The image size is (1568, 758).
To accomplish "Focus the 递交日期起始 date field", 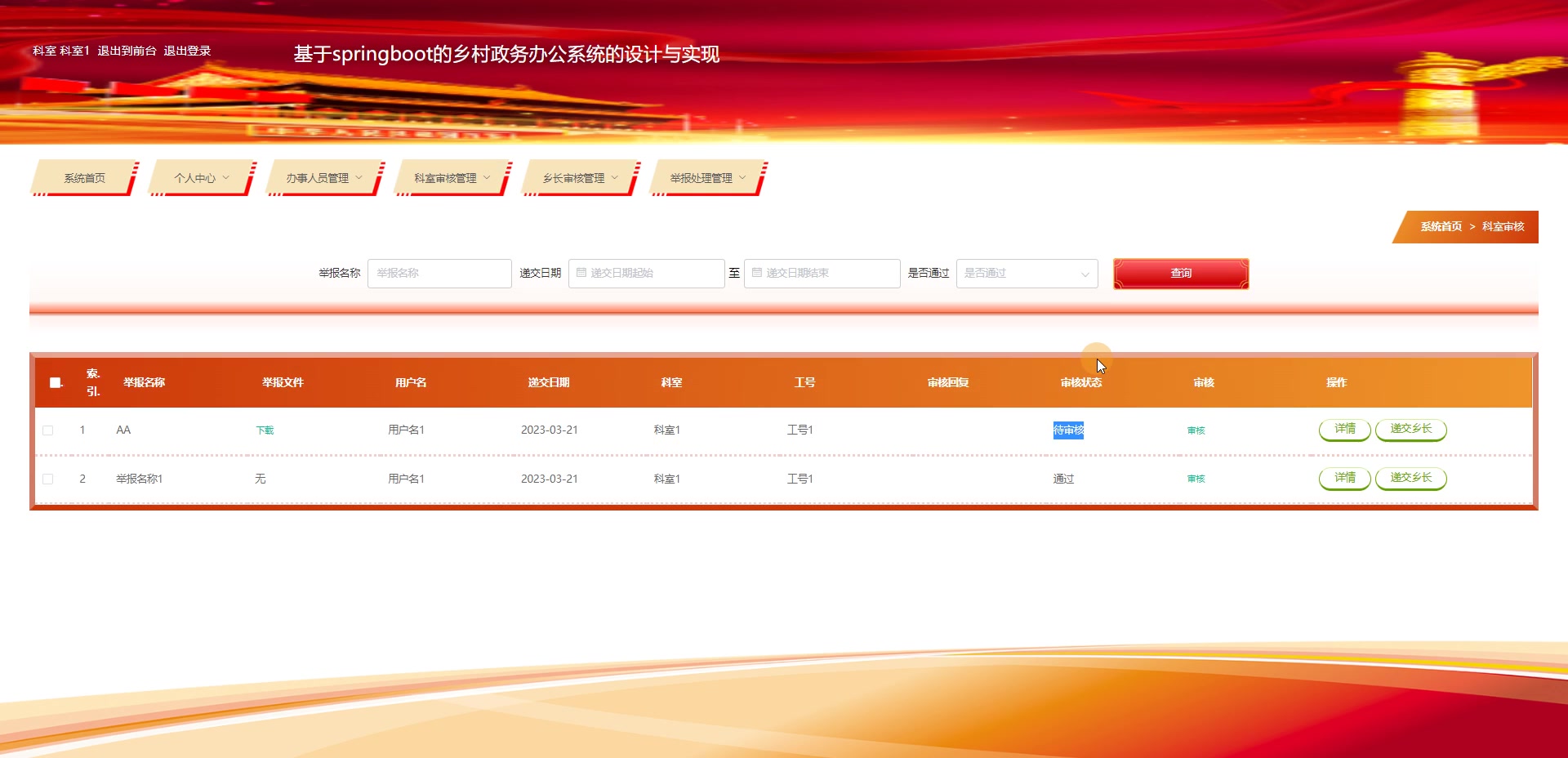I will [646, 274].
